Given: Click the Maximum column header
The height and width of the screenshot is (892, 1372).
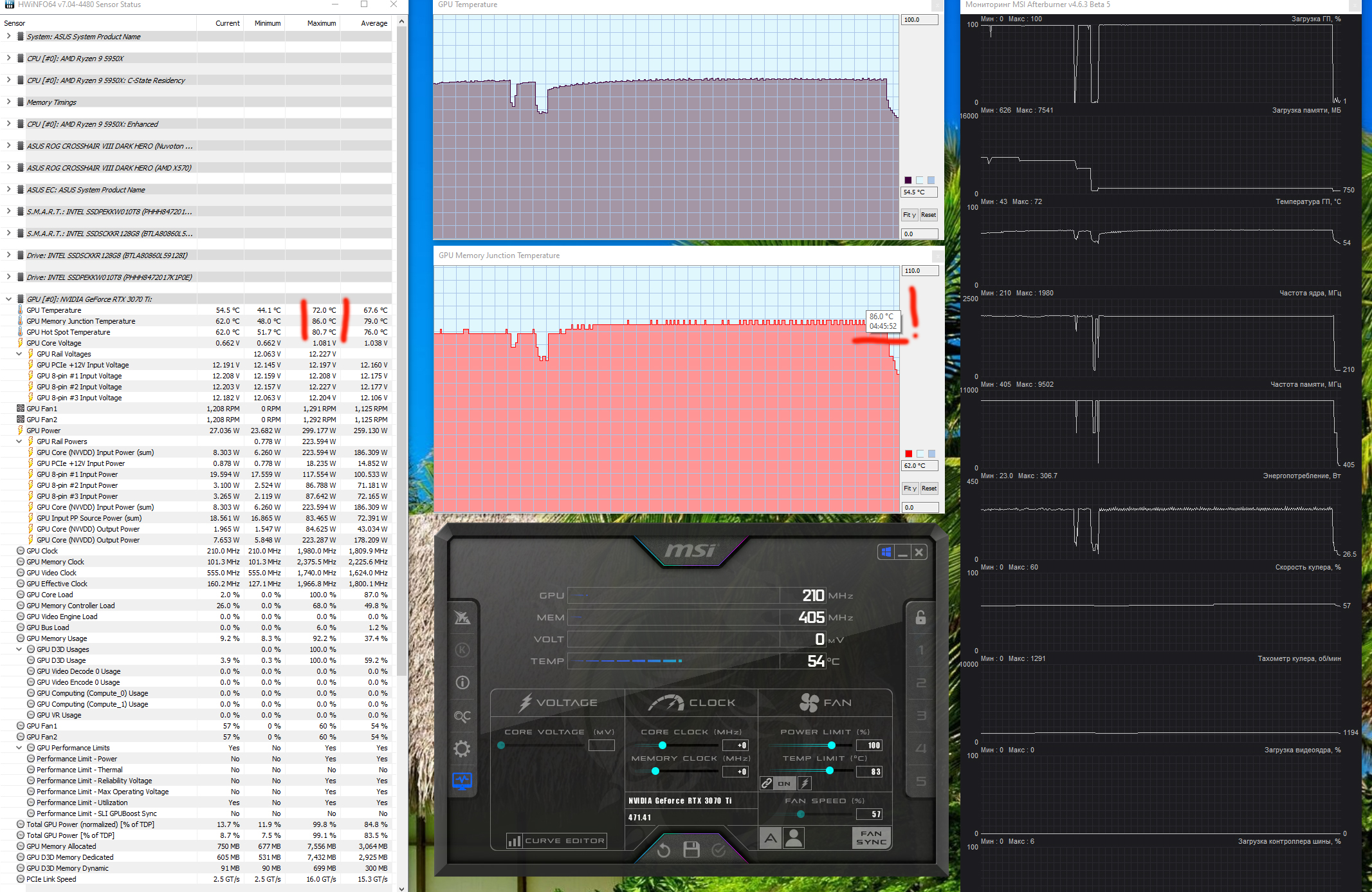Looking at the screenshot, I should [x=321, y=23].
